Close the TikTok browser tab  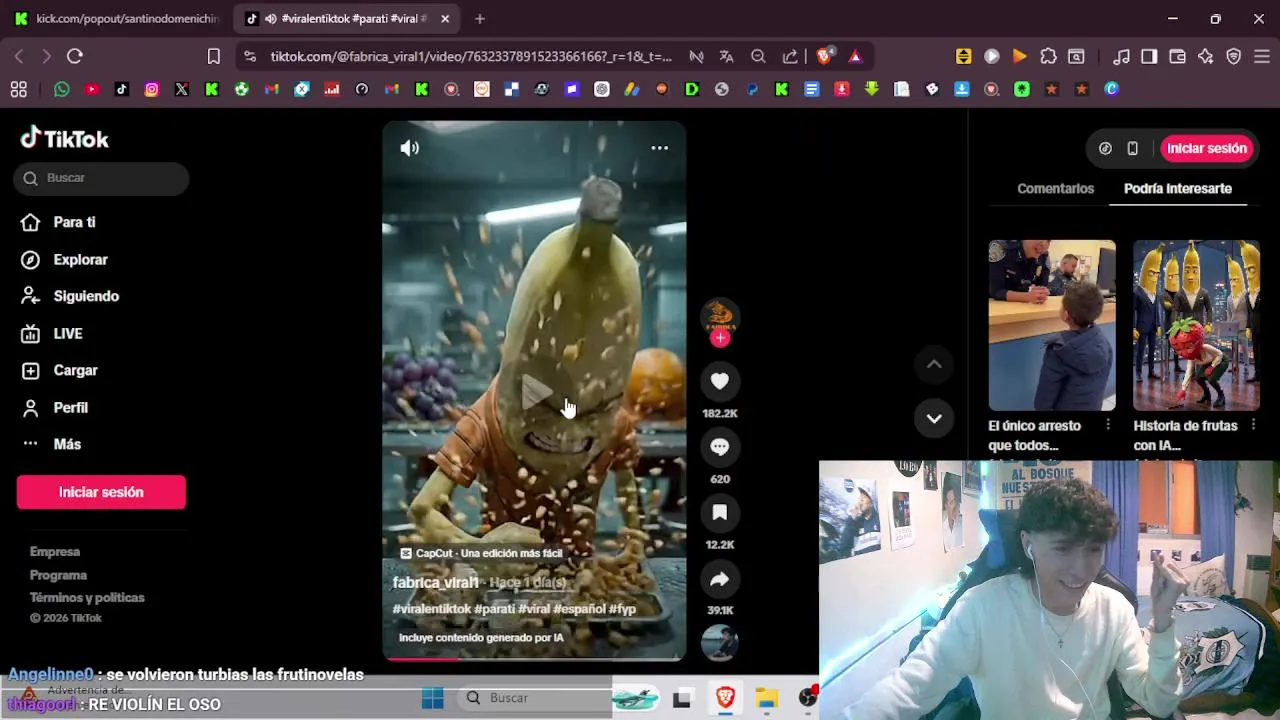click(445, 18)
